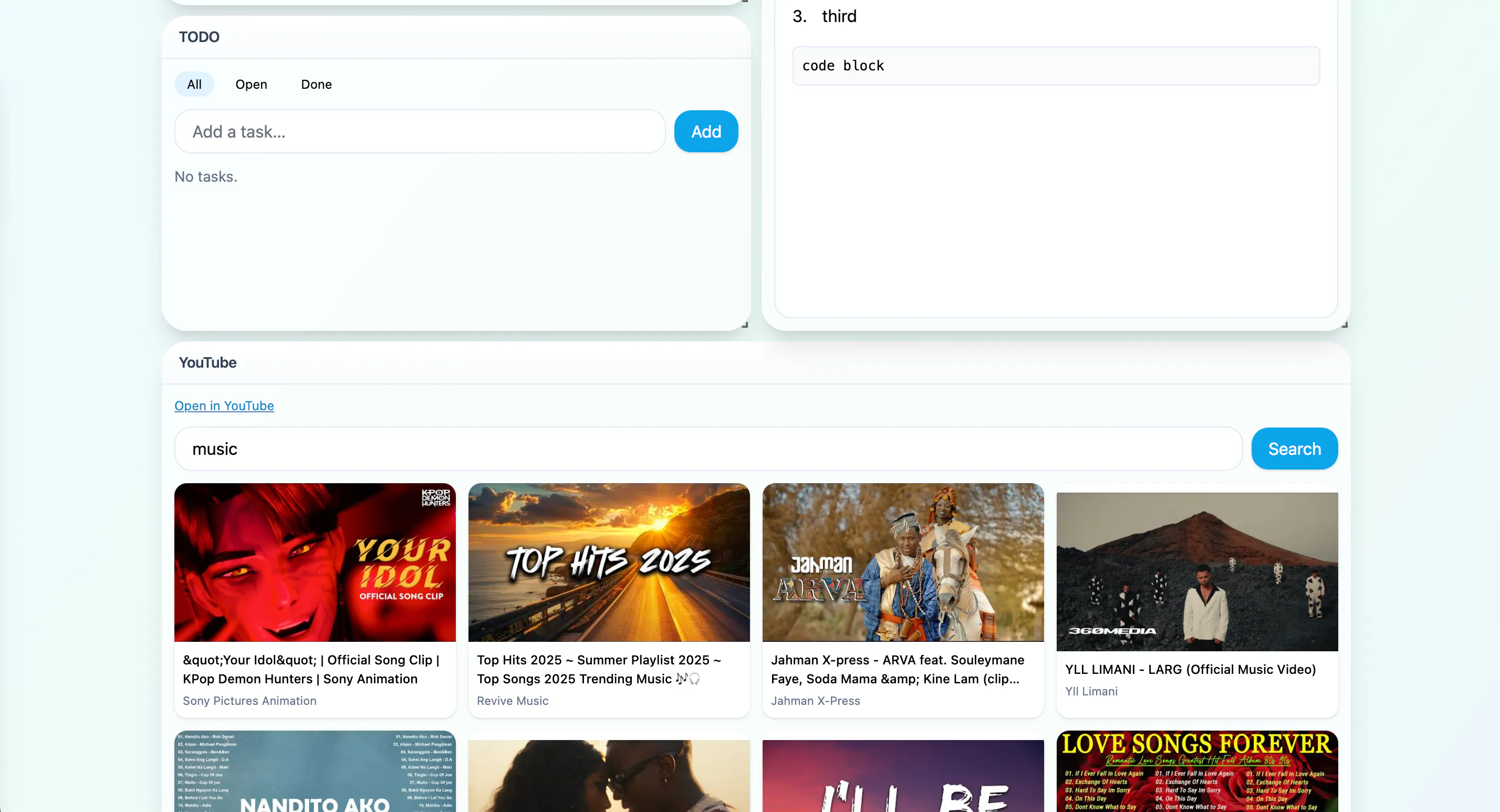This screenshot has height=812, width=1500.
Task: Select the All filter tab
Action: (x=194, y=84)
